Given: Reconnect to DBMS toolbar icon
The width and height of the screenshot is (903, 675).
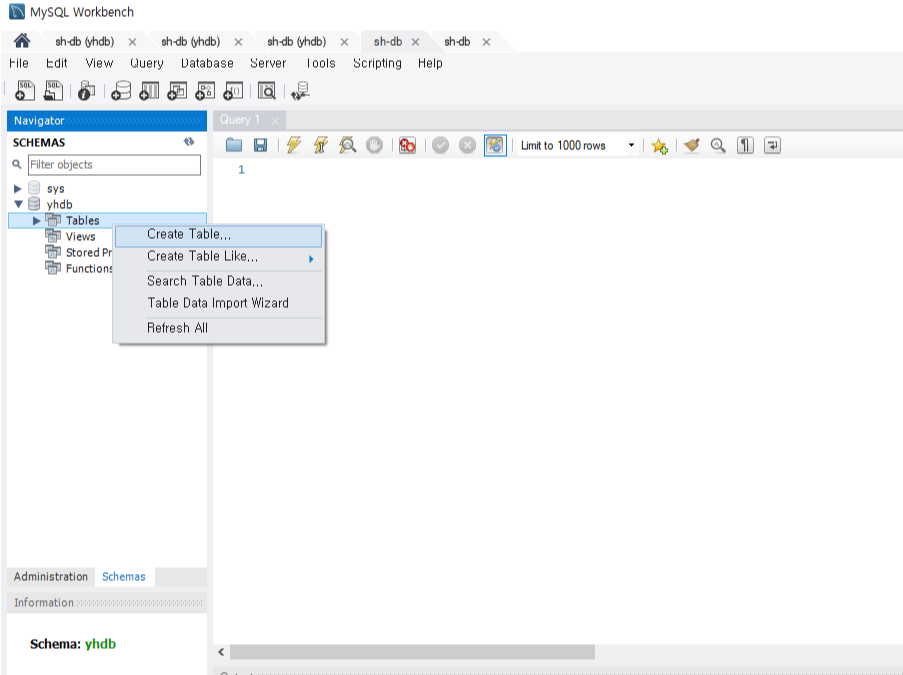Looking at the screenshot, I should point(300,90).
